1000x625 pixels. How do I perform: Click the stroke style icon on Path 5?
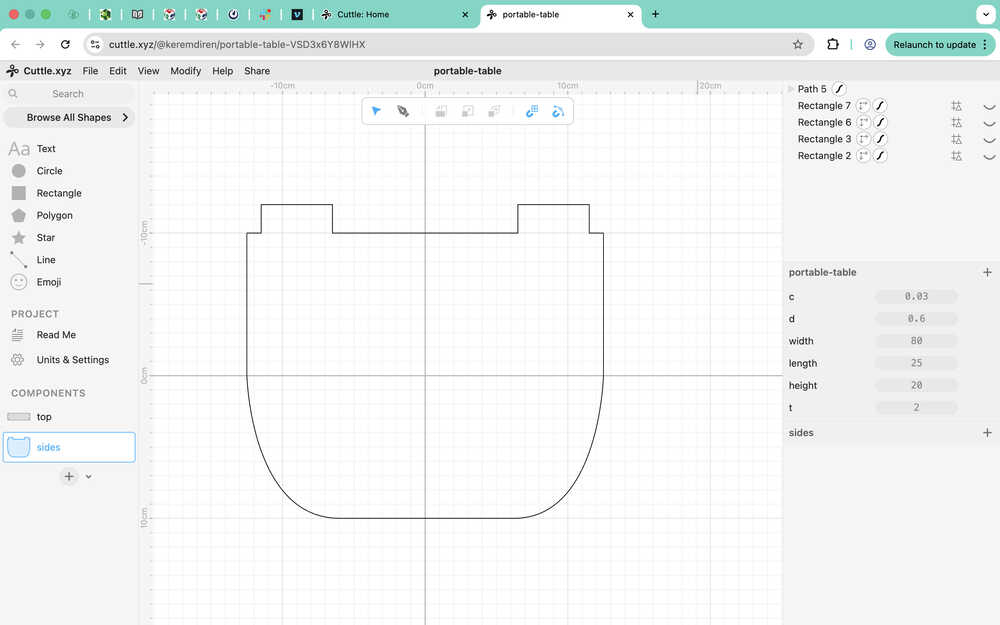pos(840,89)
